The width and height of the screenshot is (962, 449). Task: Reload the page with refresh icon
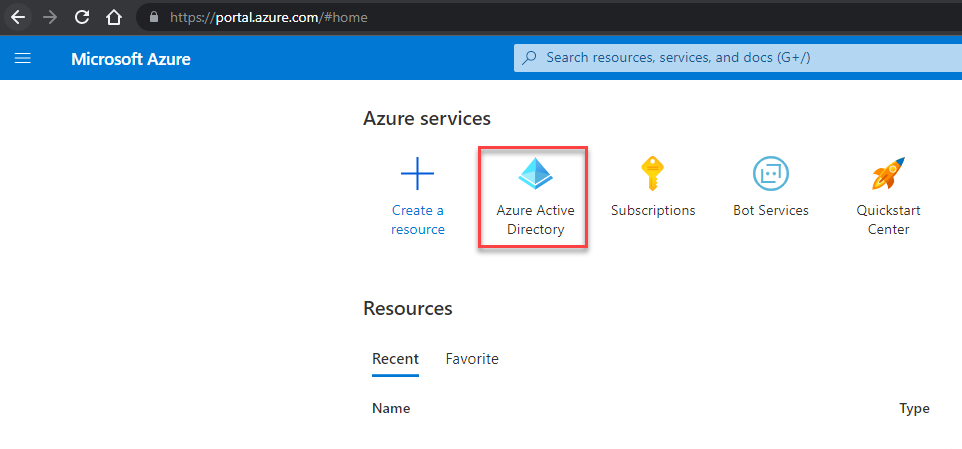(x=82, y=17)
